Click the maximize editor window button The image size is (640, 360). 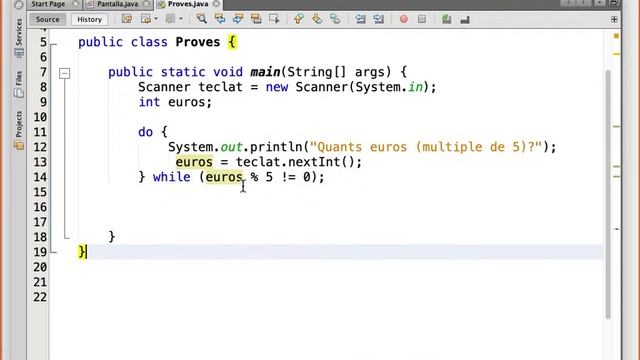[x=613, y=3]
